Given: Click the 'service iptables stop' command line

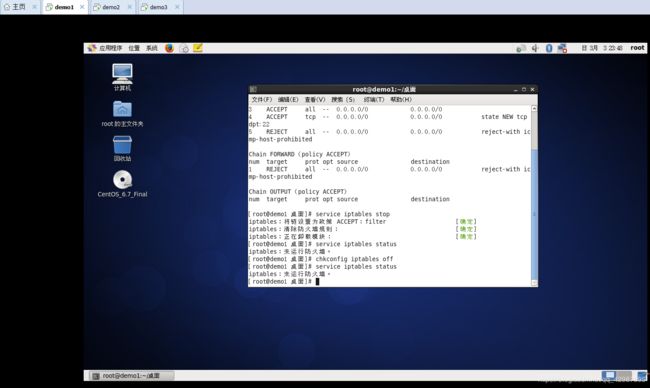Looking at the screenshot, I should click(x=319, y=214).
